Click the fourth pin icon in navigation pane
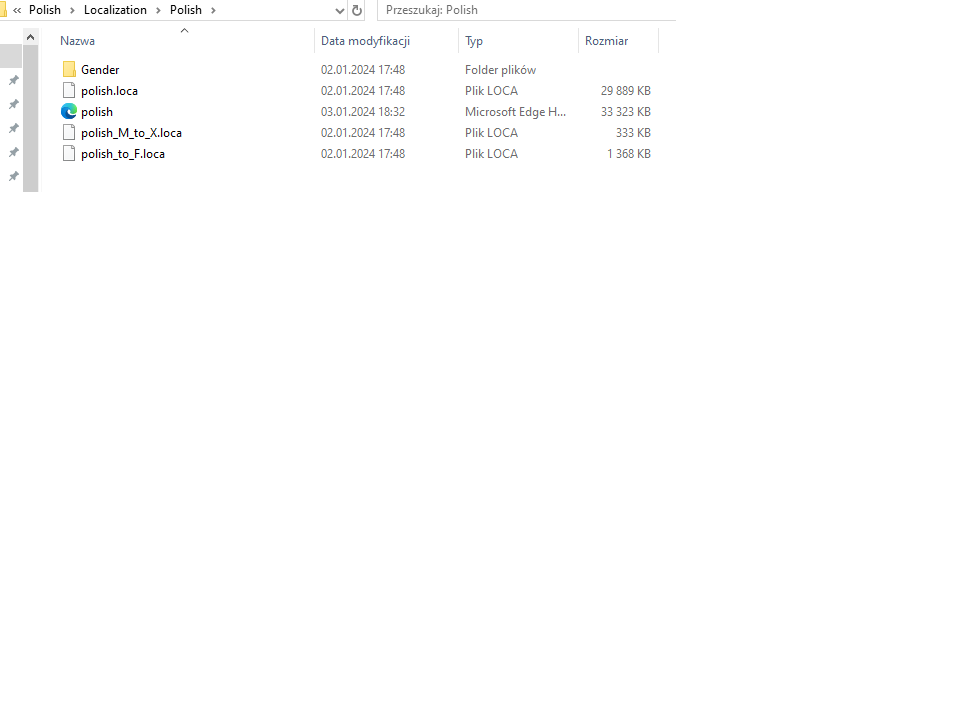This screenshot has height=709, width=953. (13, 152)
